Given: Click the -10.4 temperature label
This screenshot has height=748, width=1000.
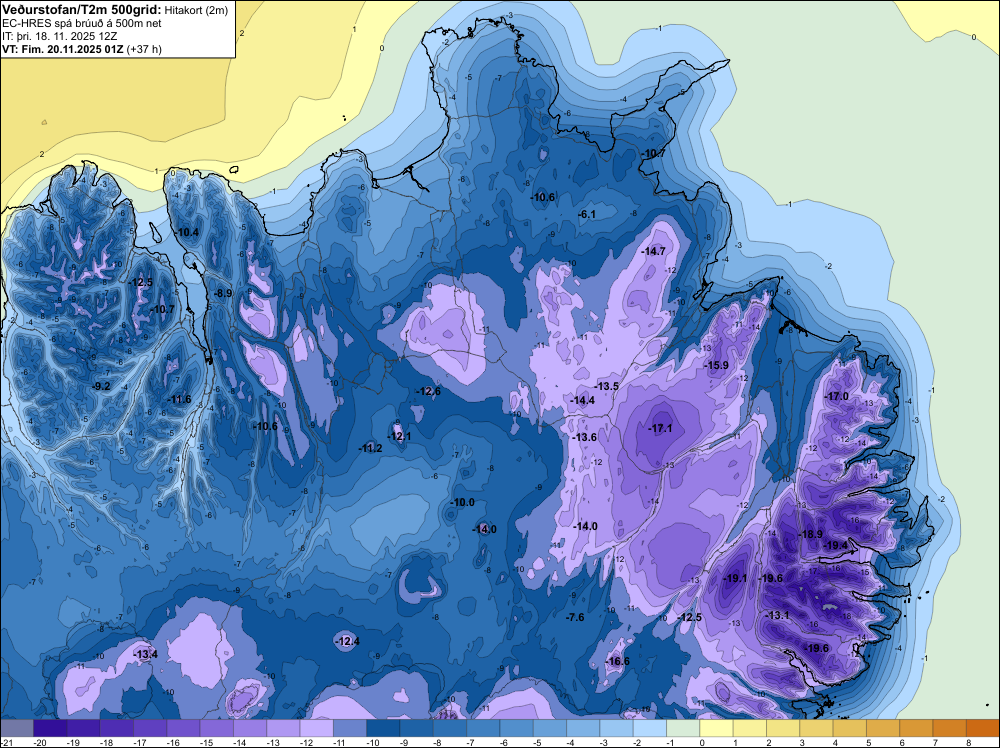Looking at the screenshot, I should tap(187, 232).
